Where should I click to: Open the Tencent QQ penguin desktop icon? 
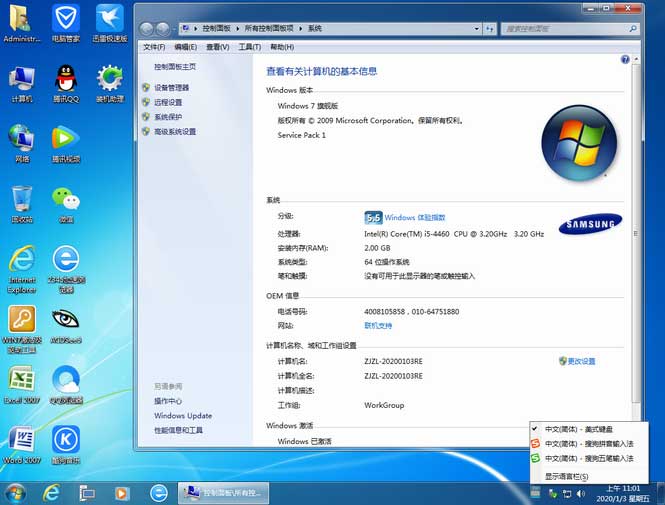65,78
